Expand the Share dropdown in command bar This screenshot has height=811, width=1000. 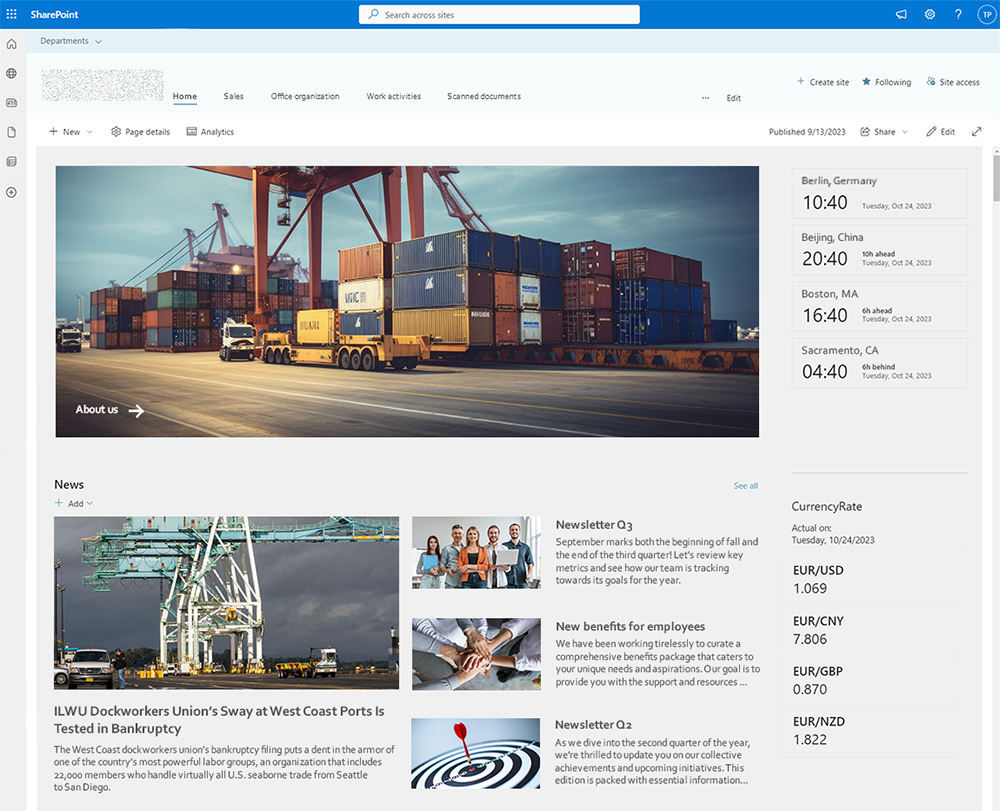884,132
